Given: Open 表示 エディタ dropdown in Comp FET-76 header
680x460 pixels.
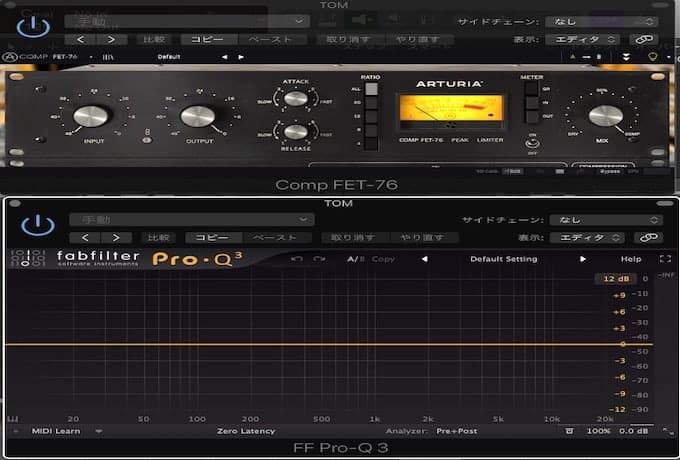Looking at the screenshot, I should pyautogui.click(x=582, y=39).
